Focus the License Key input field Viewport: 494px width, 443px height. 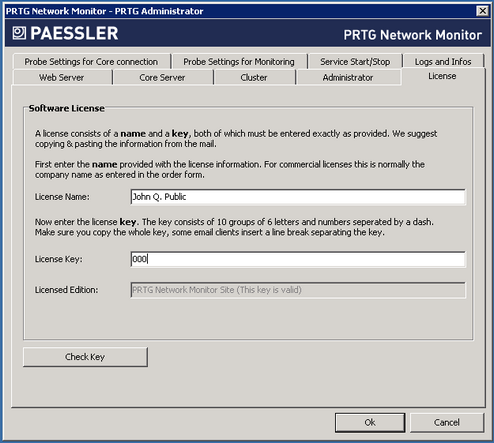298,259
